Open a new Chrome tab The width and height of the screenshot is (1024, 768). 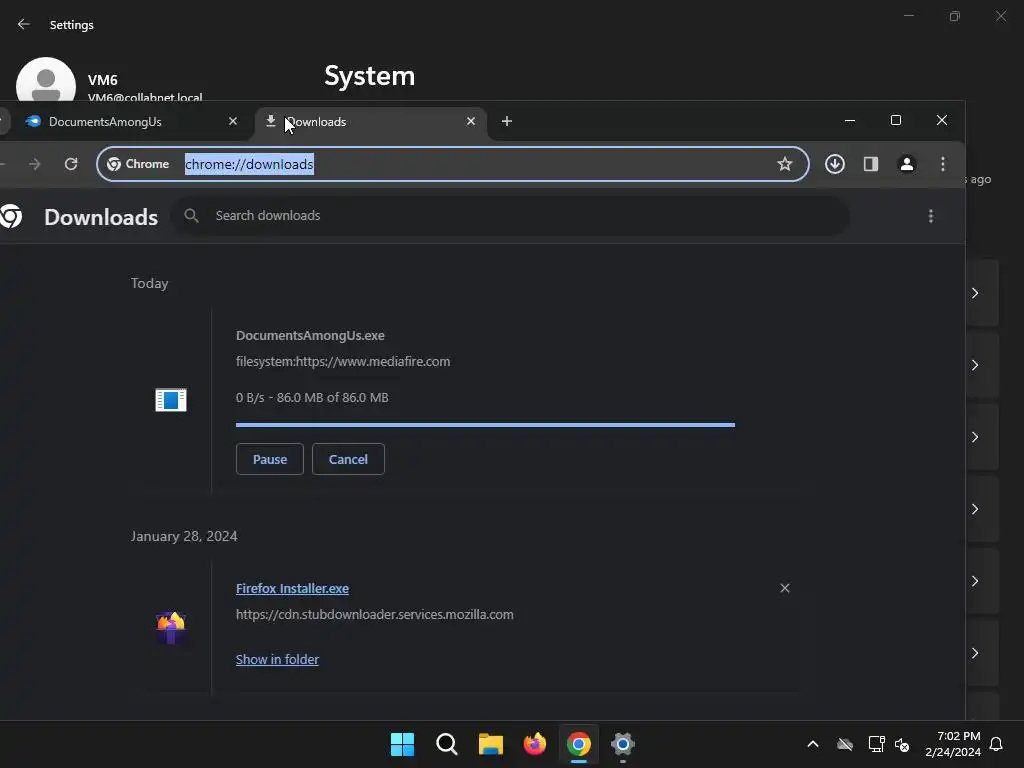point(507,121)
